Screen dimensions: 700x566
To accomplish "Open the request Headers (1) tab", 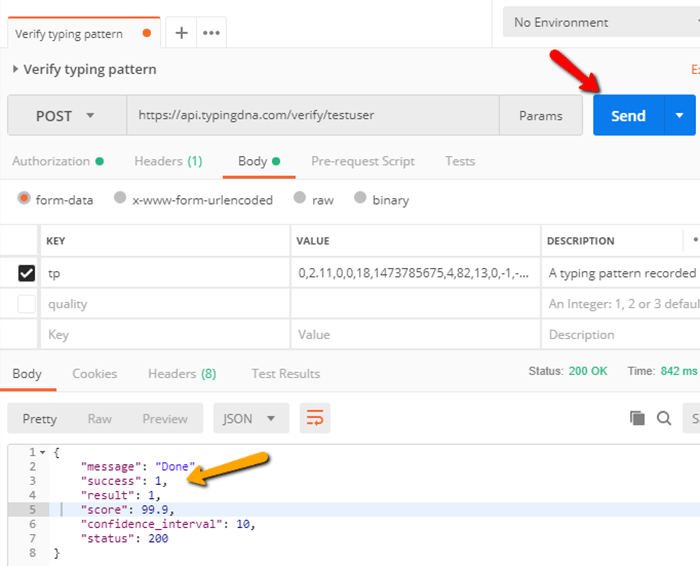I will (x=168, y=161).
